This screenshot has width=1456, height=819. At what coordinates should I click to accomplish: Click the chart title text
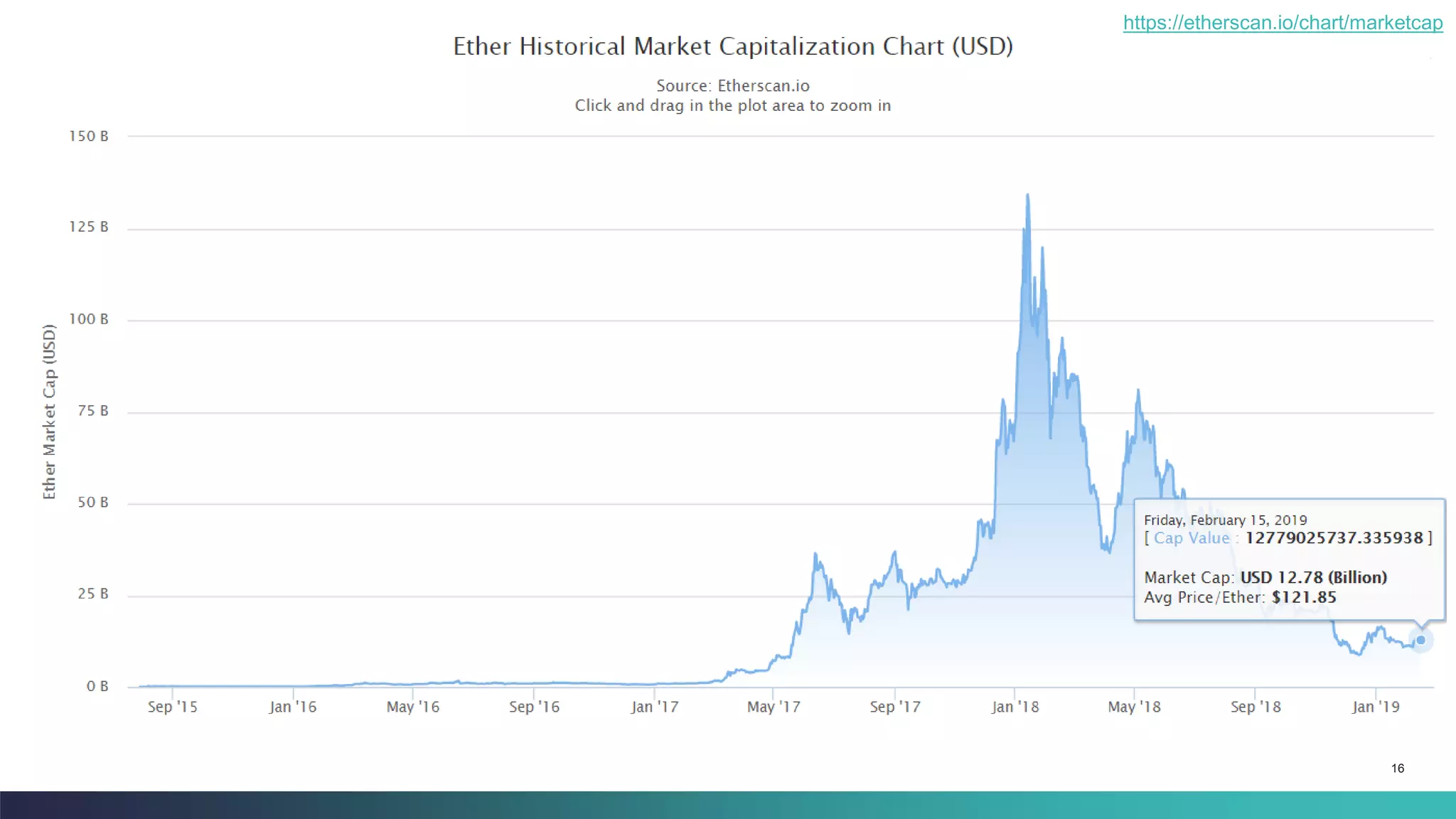tap(733, 46)
